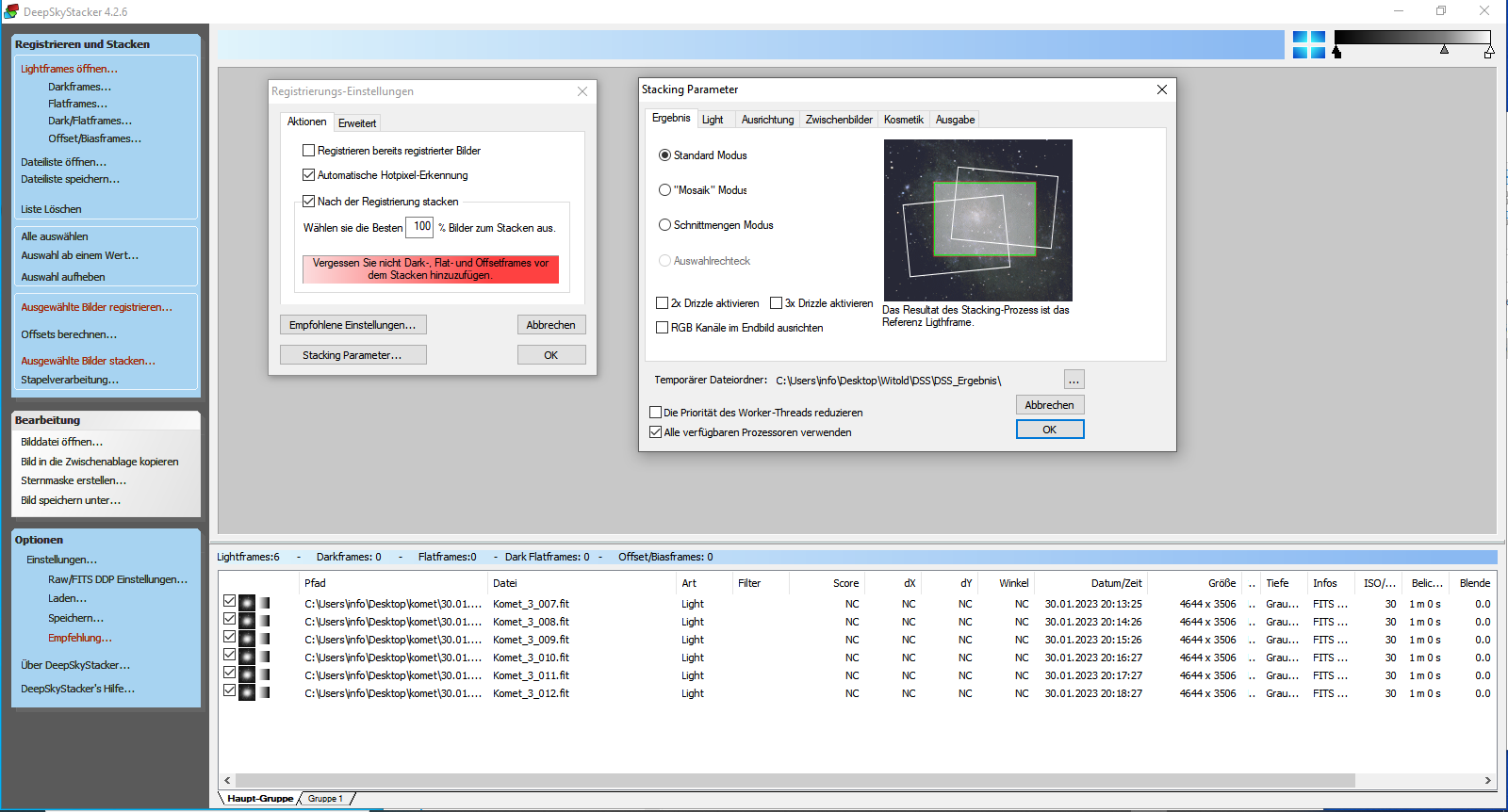The height and width of the screenshot is (812, 1508).
Task: Click the black point slider marker on gradient bar
Action: [1336, 53]
